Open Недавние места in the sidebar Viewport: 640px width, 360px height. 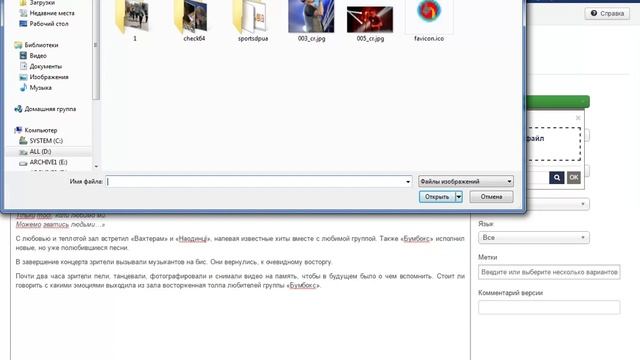(52, 13)
